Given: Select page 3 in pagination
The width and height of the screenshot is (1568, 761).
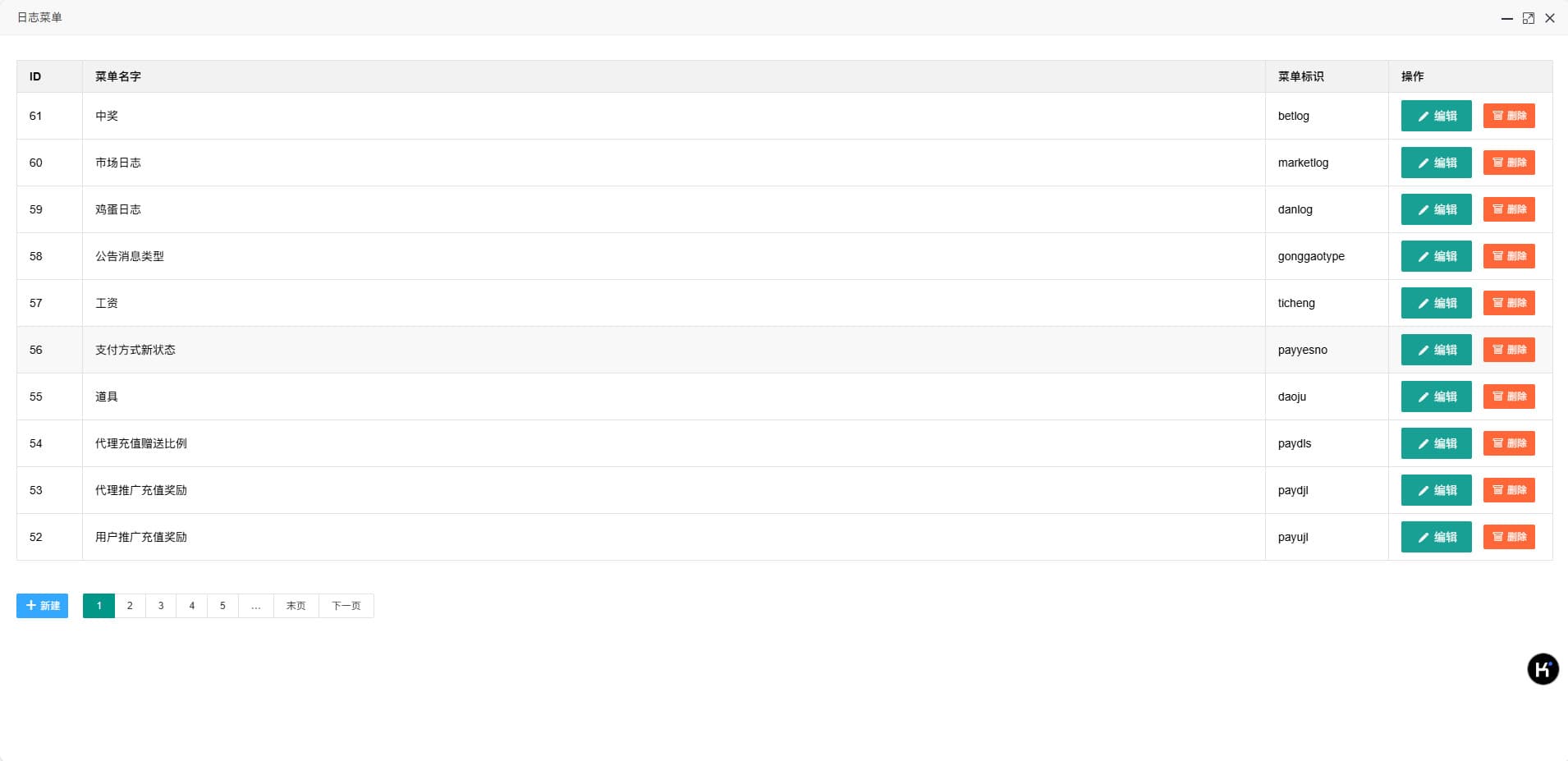Looking at the screenshot, I should [161, 606].
